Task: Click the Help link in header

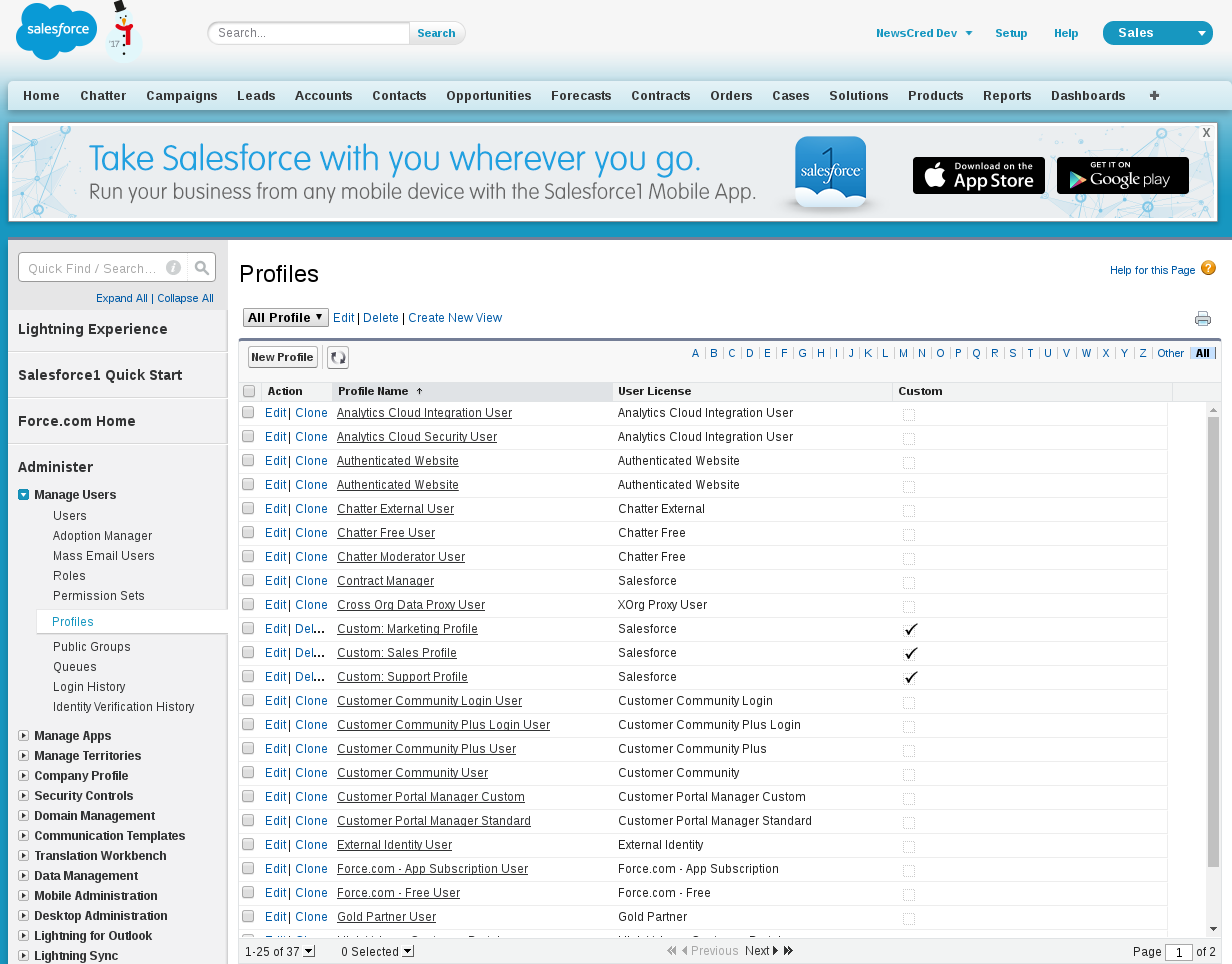Action: pyautogui.click(x=1066, y=33)
